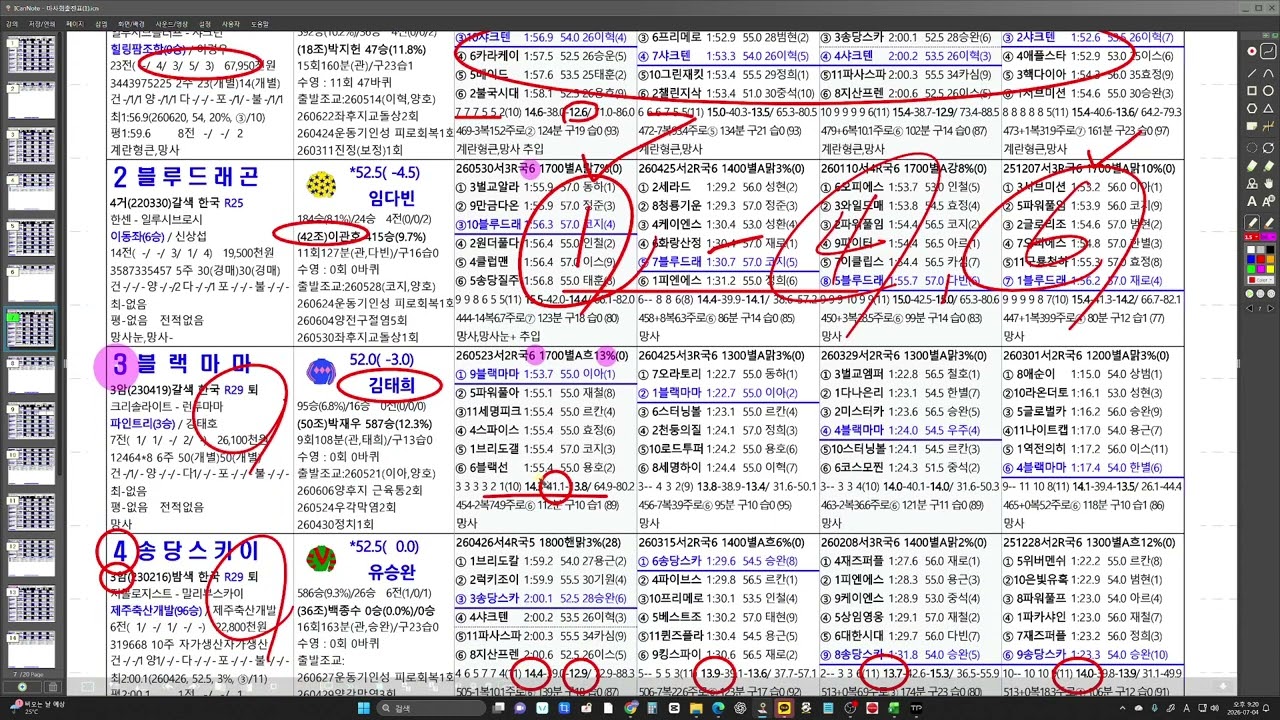Open the 설정 menu
Image resolution: width=1280 pixels, height=720 pixels.
(205, 22)
